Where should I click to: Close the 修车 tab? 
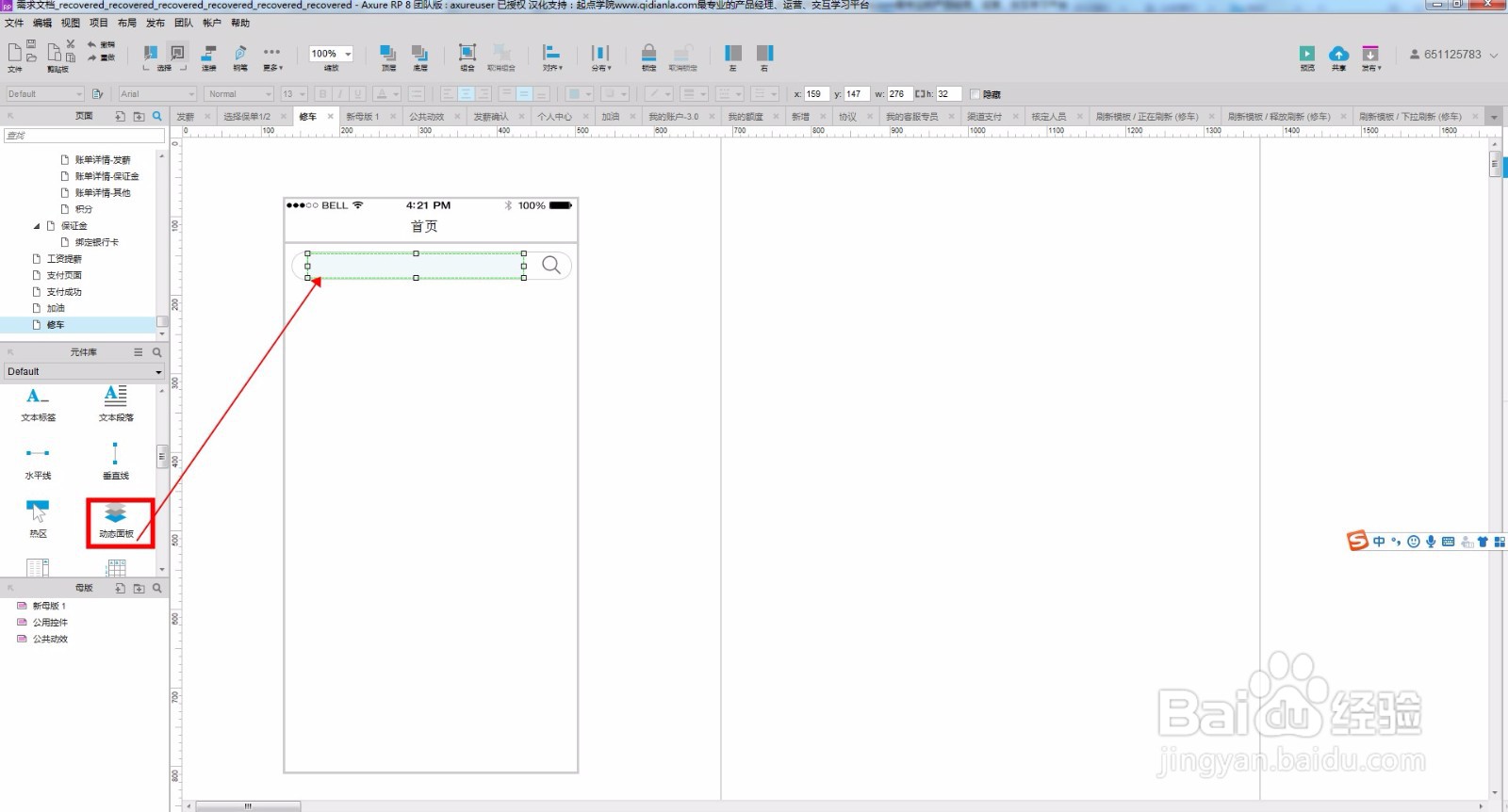click(330, 117)
